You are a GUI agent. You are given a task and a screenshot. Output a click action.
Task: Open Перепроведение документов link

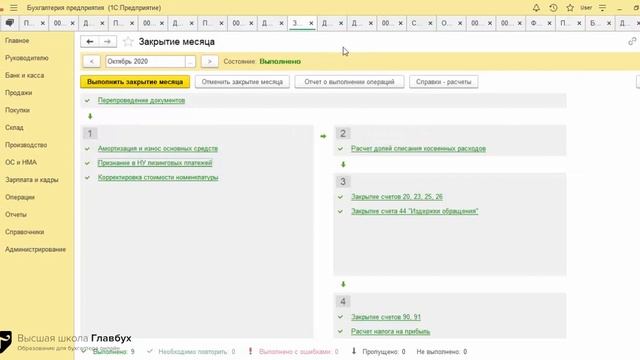point(141,100)
